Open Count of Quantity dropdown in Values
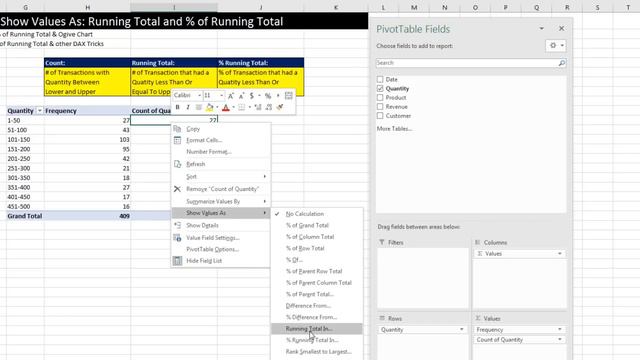The width and height of the screenshot is (640, 360). click(560, 340)
